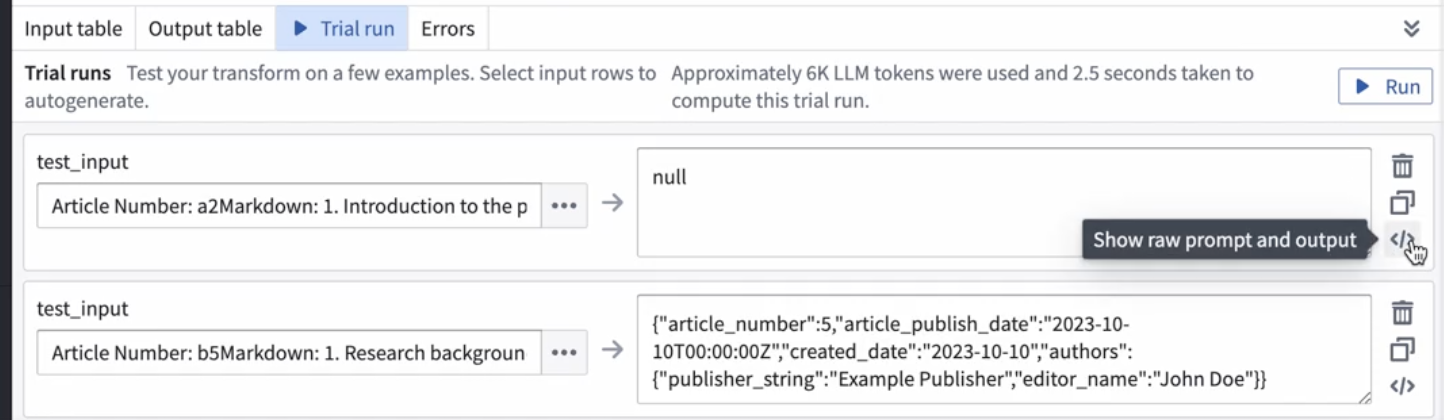Show raw prompt for the b5Markdown row
1444x420 pixels.
pos(1402,386)
